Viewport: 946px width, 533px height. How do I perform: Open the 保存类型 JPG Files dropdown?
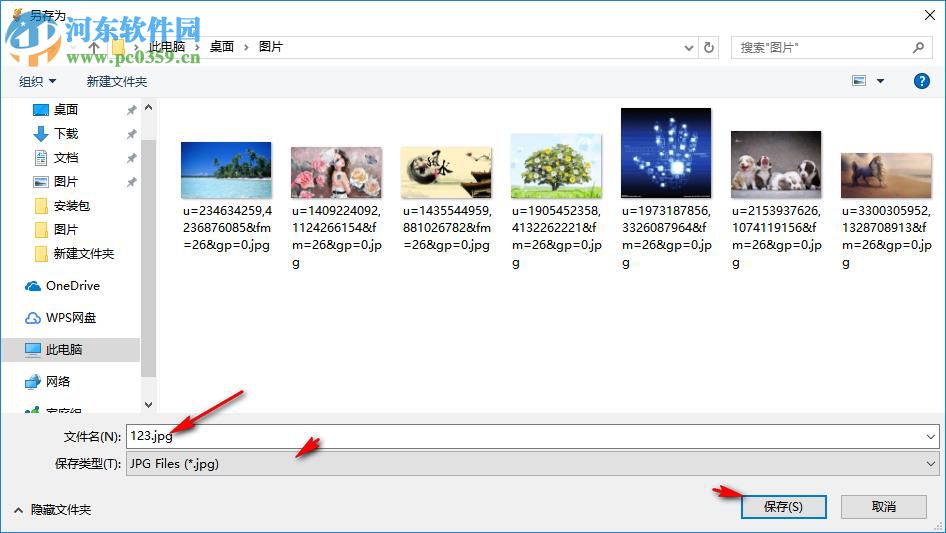[x=532, y=464]
